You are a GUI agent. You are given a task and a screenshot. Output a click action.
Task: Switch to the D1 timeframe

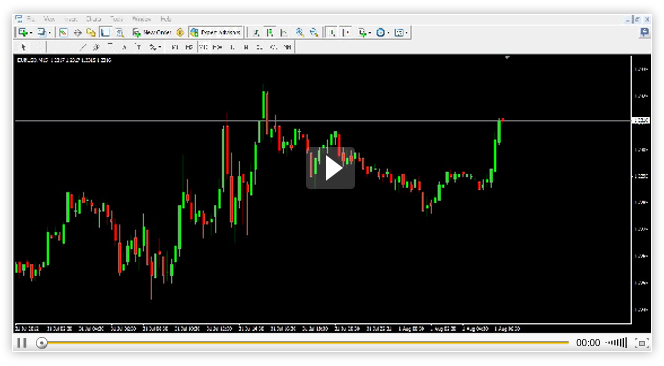click(x=260, y=47)
